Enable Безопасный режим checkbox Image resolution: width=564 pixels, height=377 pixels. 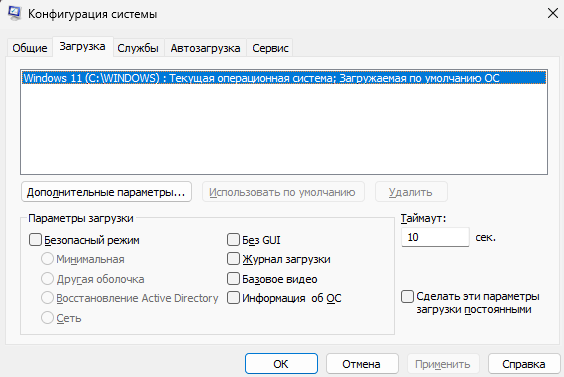[x=35, y=240]
